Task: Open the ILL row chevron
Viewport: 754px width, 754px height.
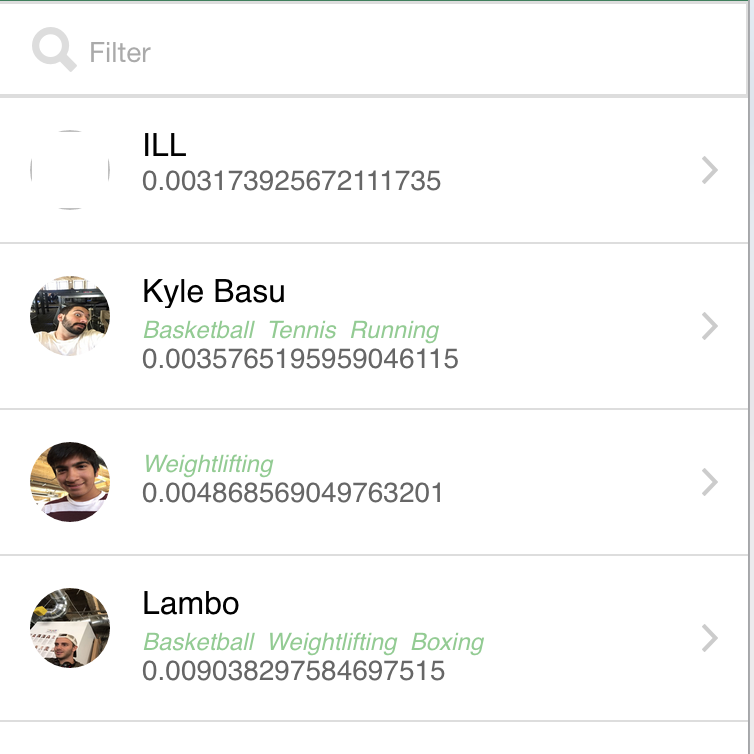Action: click(x=710, y=170)
